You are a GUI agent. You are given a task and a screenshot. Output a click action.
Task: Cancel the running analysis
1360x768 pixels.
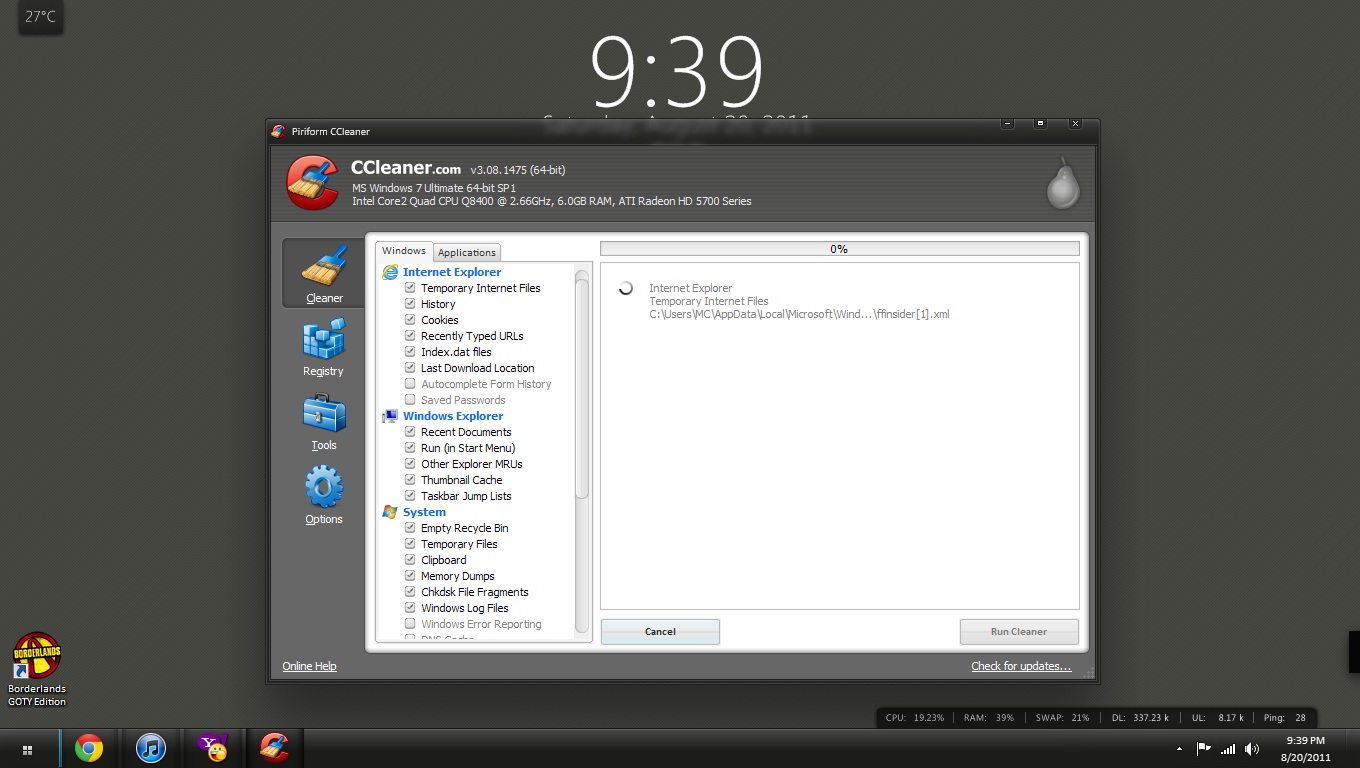660,632
